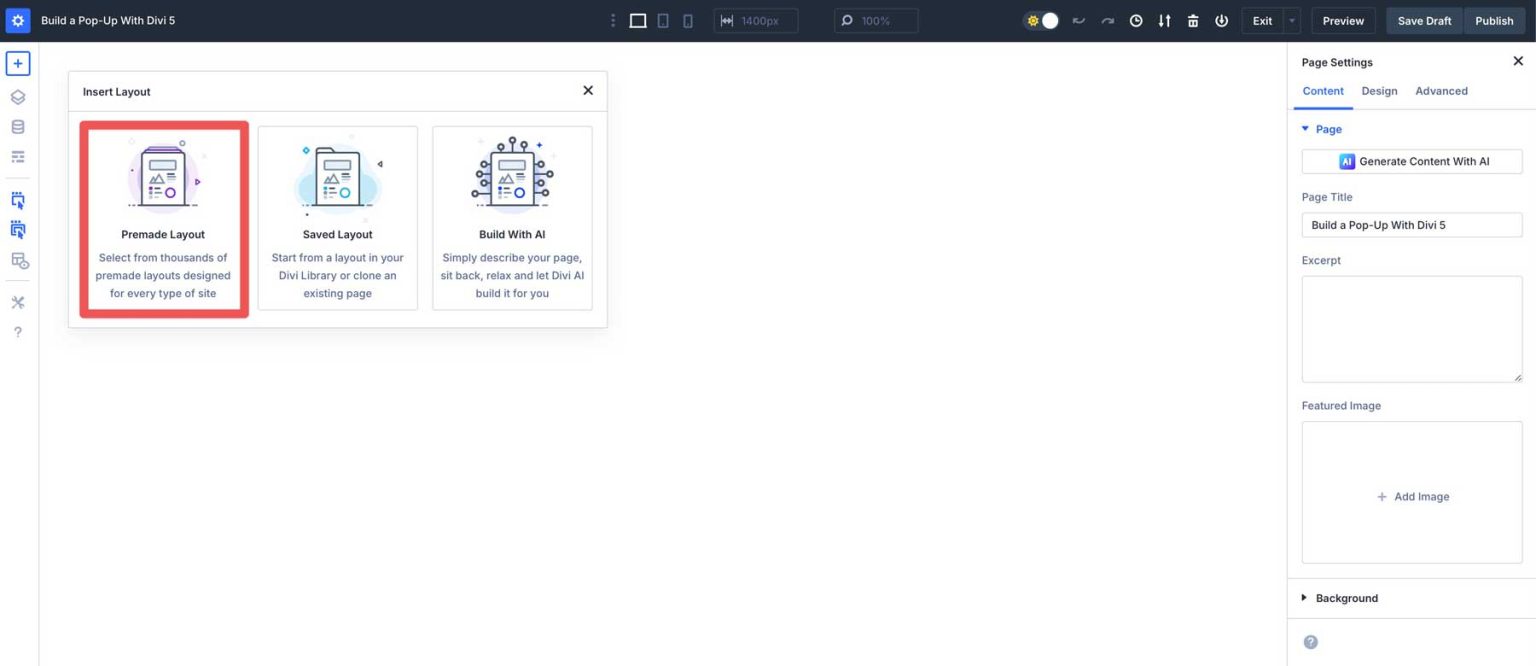Open the Insert Module panel with plus icon
Screen dimensions: 1536x666
click(17, 62)
